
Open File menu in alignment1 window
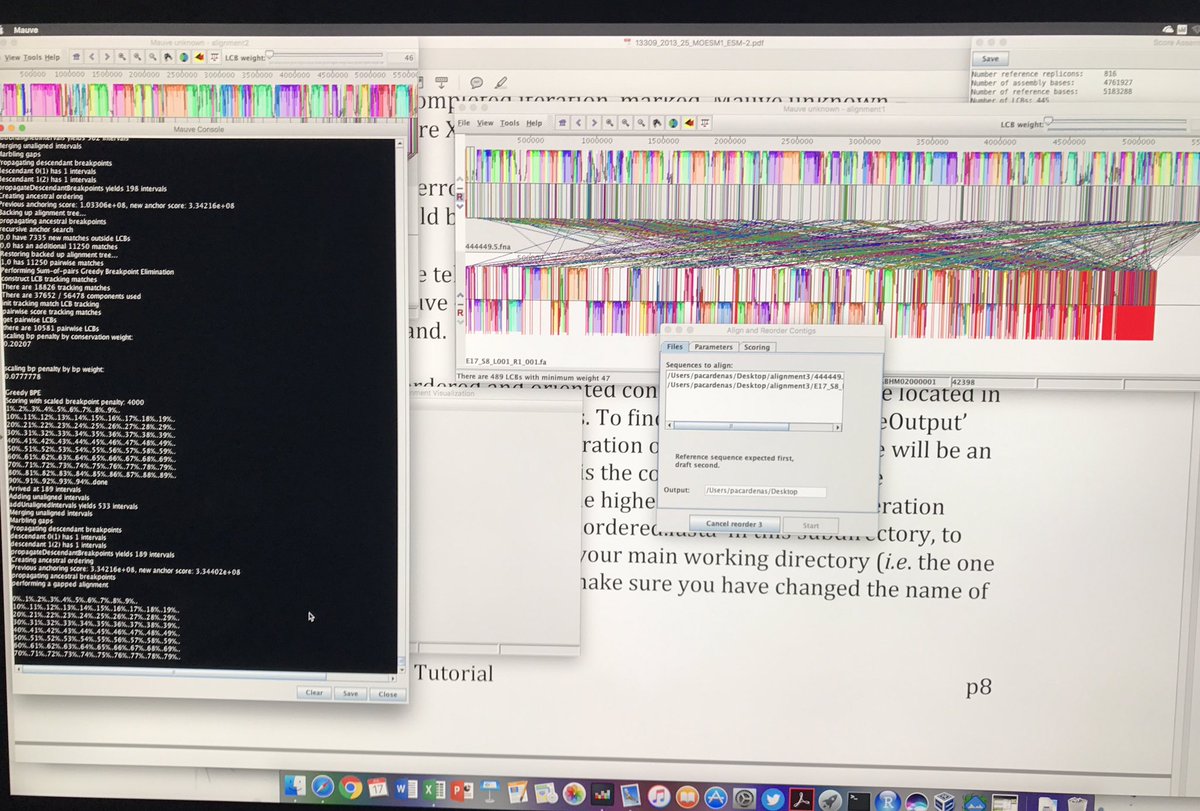pyautogui.click(x=464, y=123)
